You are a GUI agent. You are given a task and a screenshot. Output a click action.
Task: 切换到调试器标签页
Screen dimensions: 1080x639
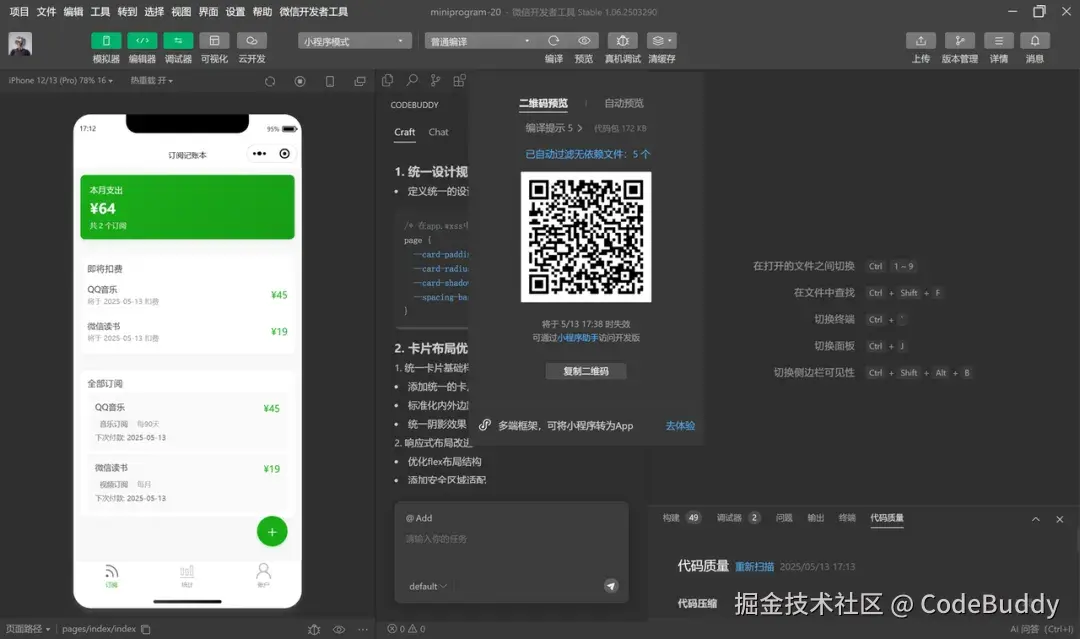727,518
